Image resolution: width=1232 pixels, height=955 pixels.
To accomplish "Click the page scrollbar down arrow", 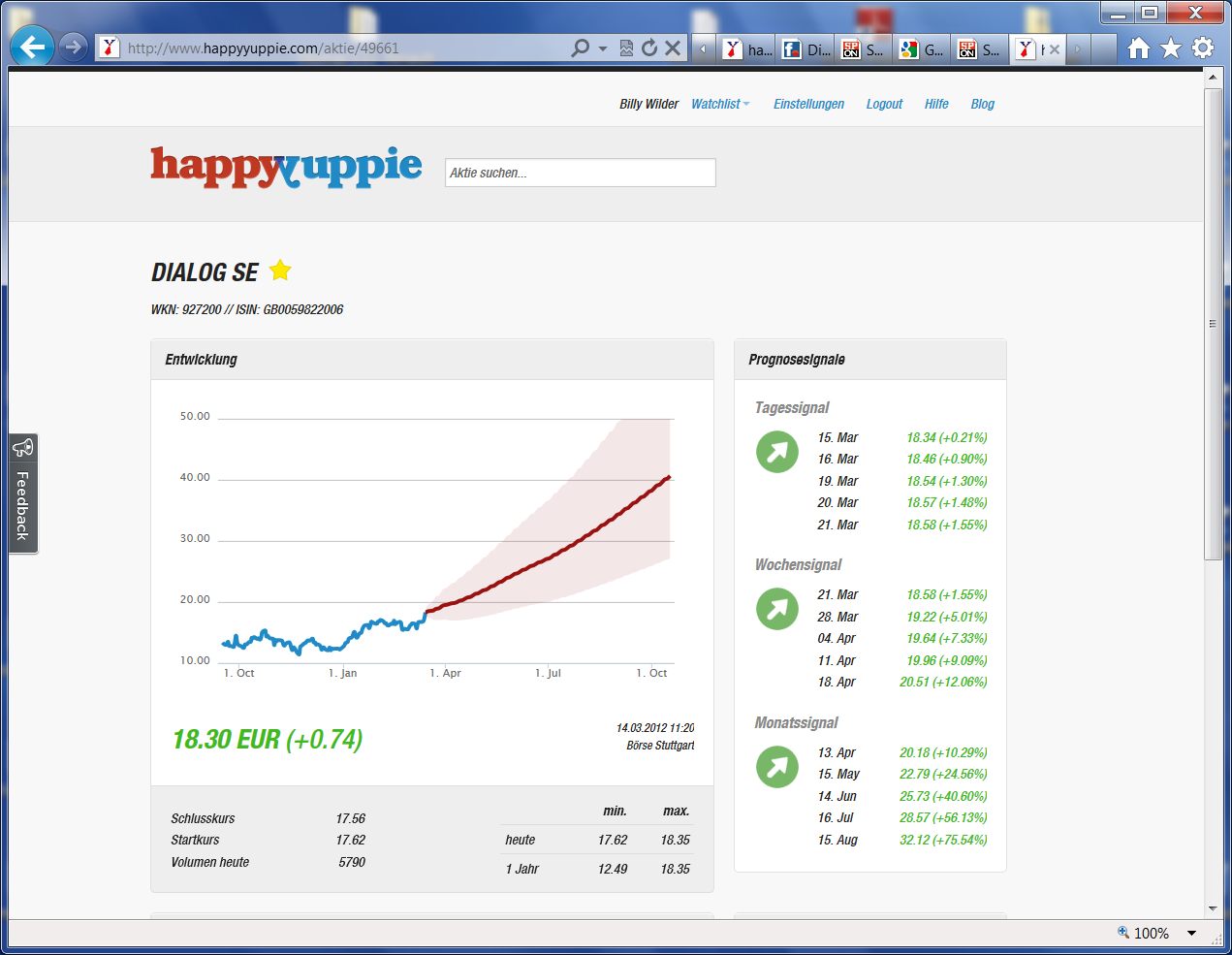I will click(x=1213, y=908).
